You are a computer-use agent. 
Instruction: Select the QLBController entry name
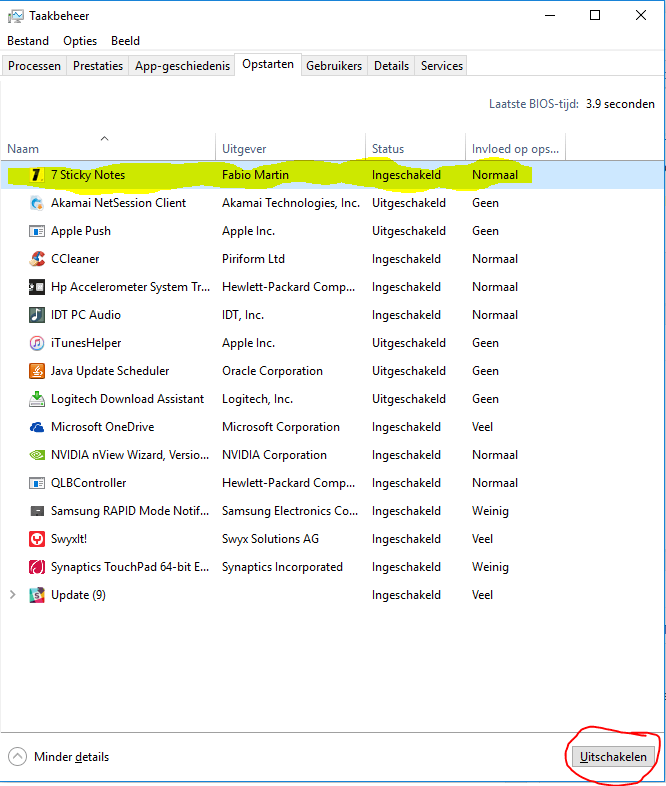88,483
